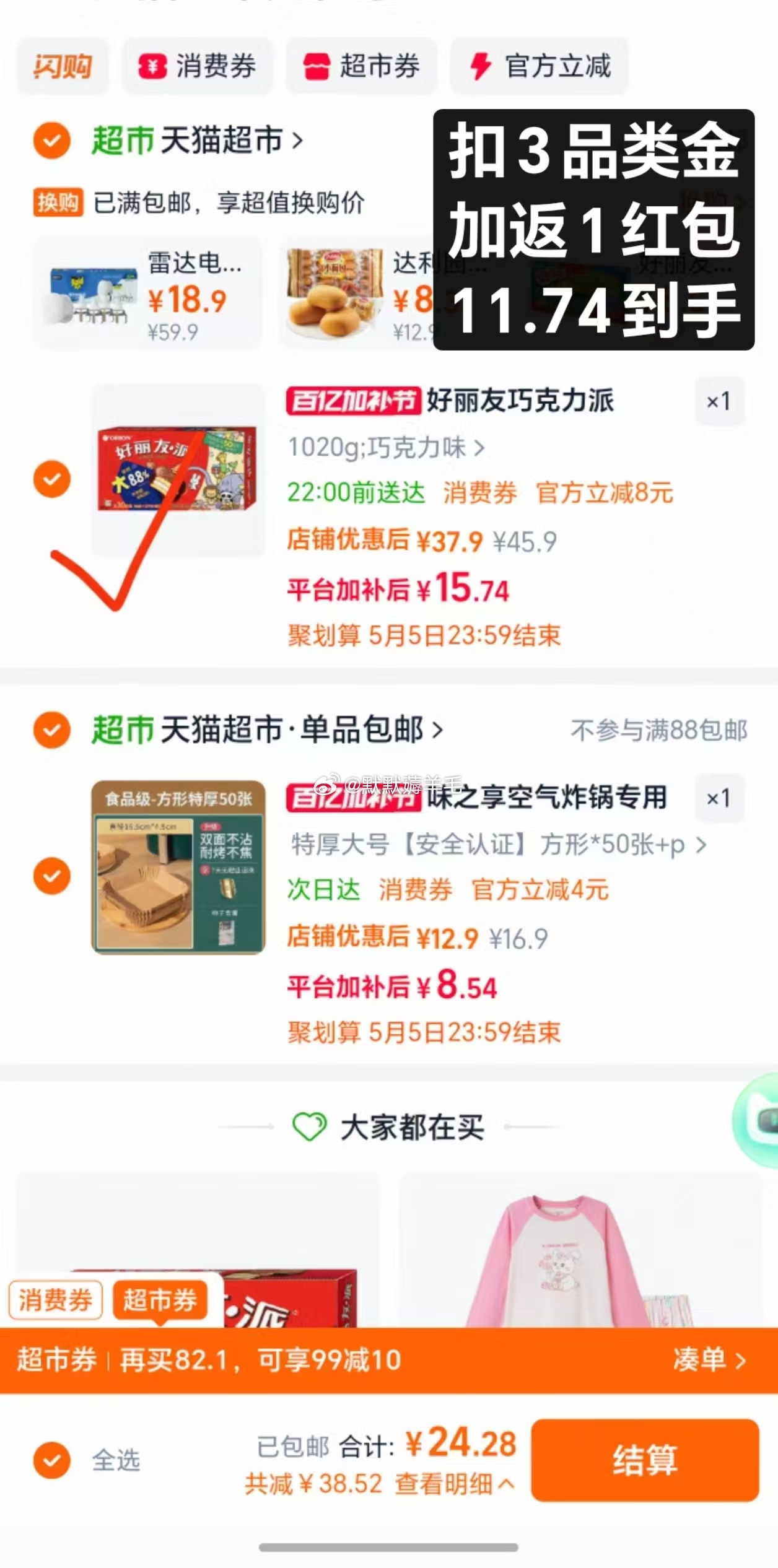This screenshot has height=1568, width=778.
Task: Change quantity ×1 for 好丽友巧克力派
Action: (x=719, y=401)
